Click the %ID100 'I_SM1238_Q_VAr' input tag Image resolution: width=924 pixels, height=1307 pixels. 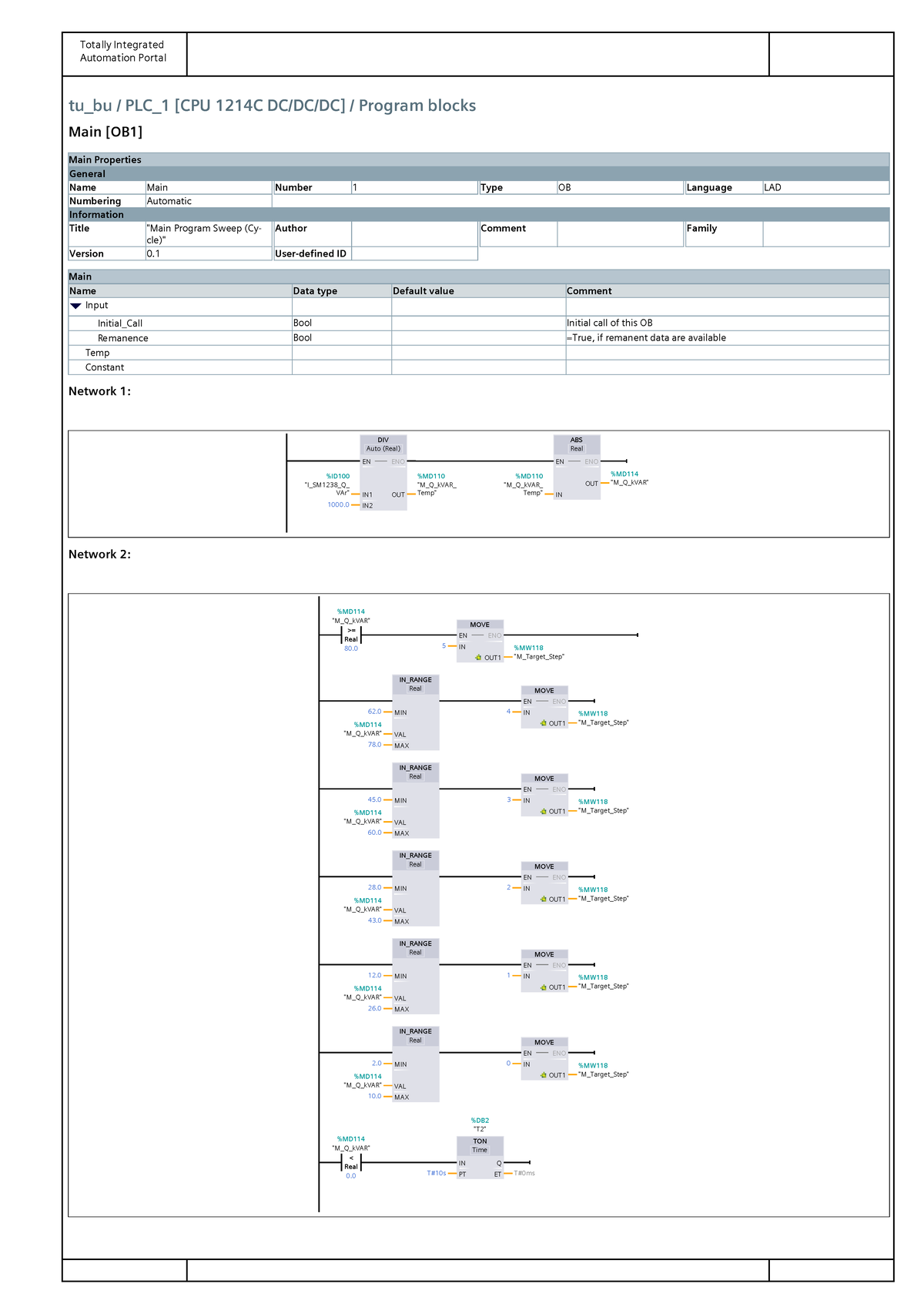[x=328, y=484]
